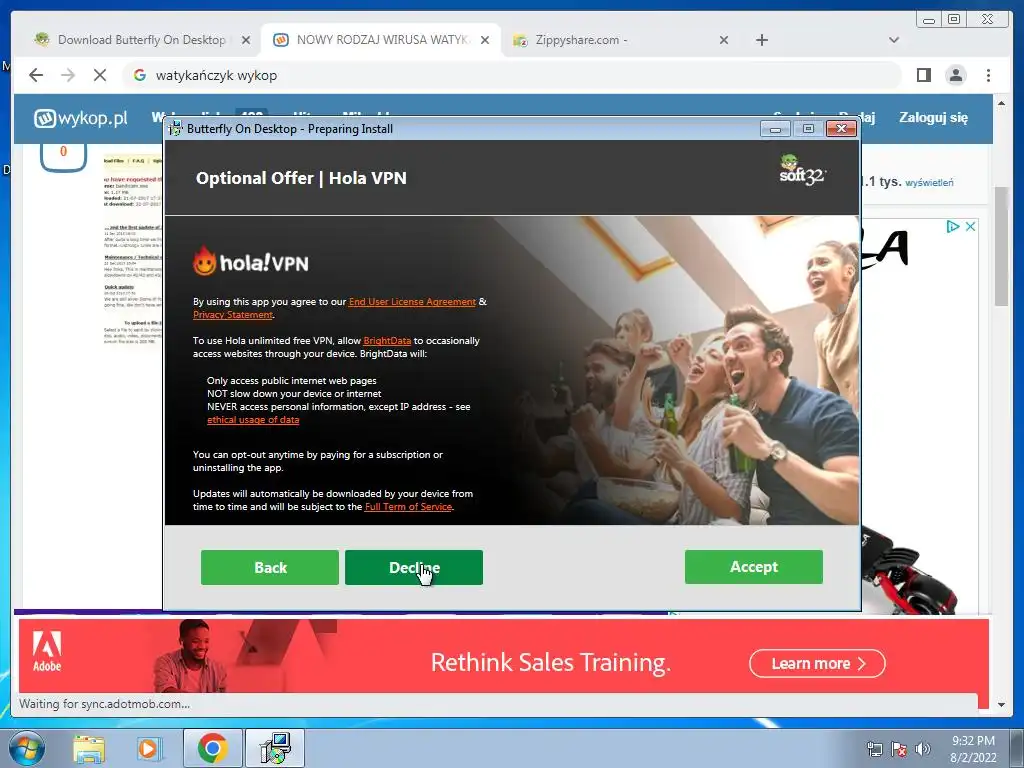Click the scroll down arrow of the page

(x=1001, y=705)
